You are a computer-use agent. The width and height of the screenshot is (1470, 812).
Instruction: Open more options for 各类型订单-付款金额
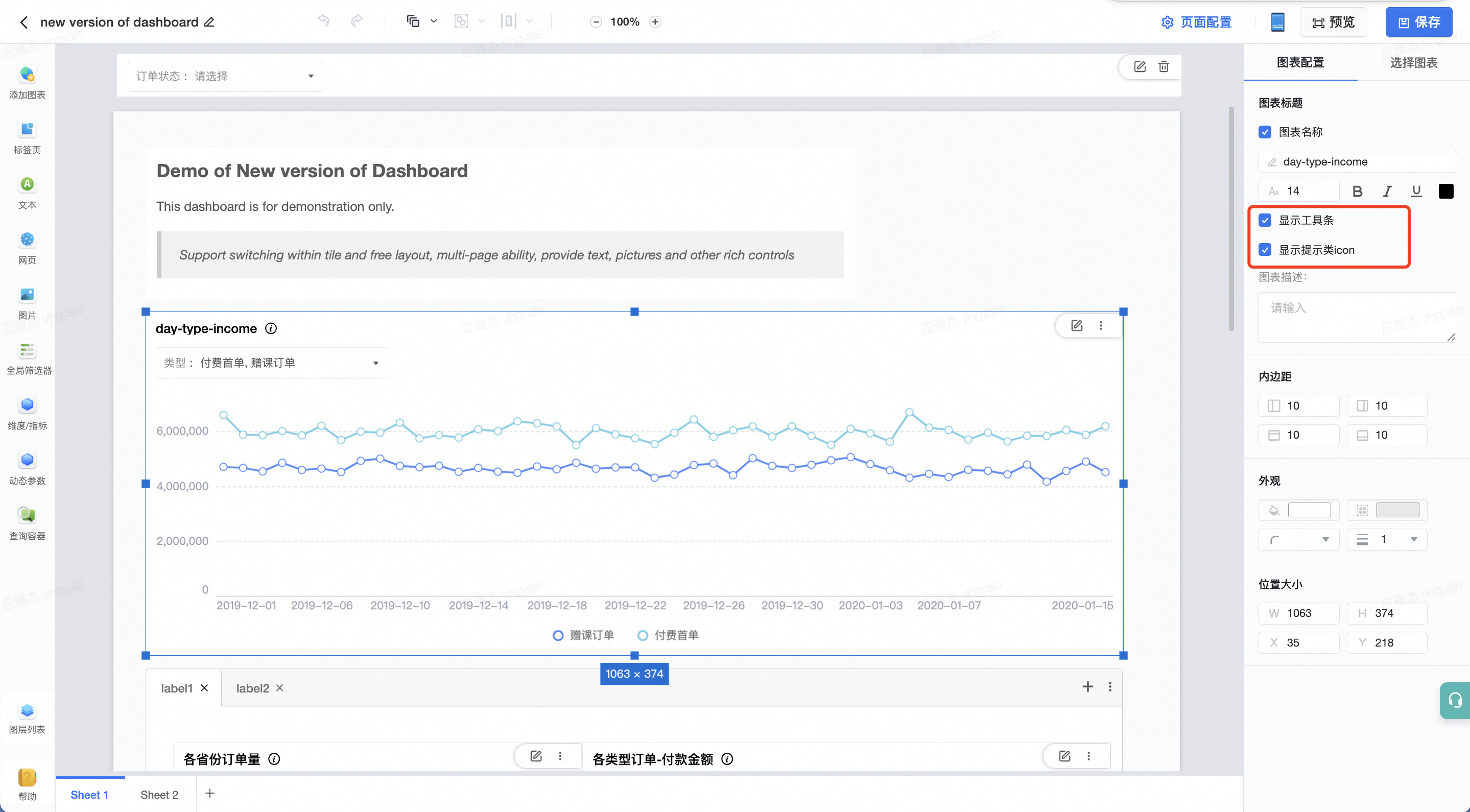click(x=1089, y=756)
